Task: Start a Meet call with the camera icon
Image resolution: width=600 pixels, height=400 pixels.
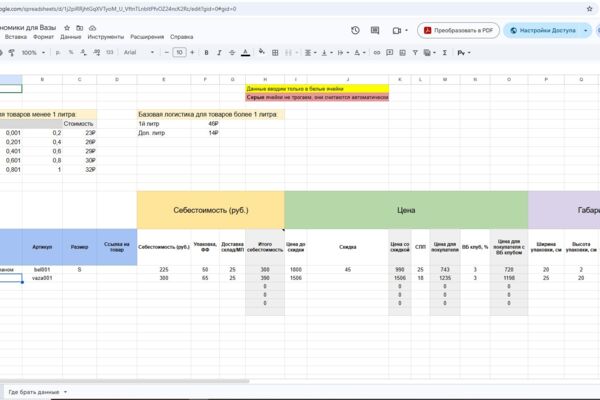Action: (x=396, y=30)
